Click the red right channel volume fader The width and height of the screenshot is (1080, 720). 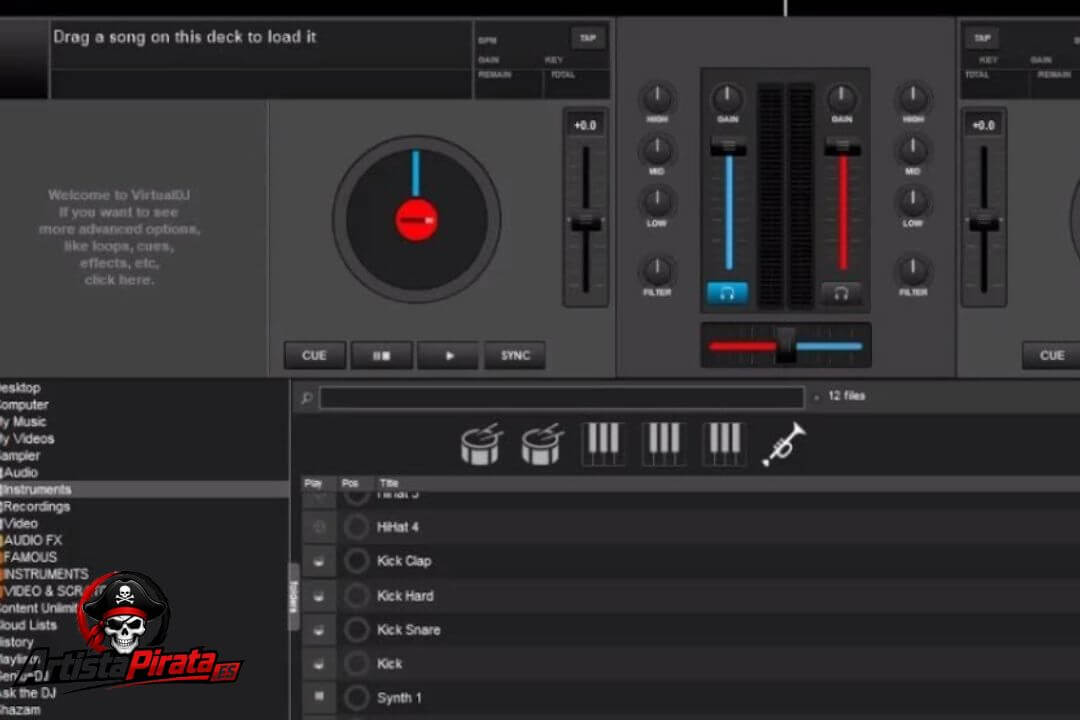click(x=842, y=146)
